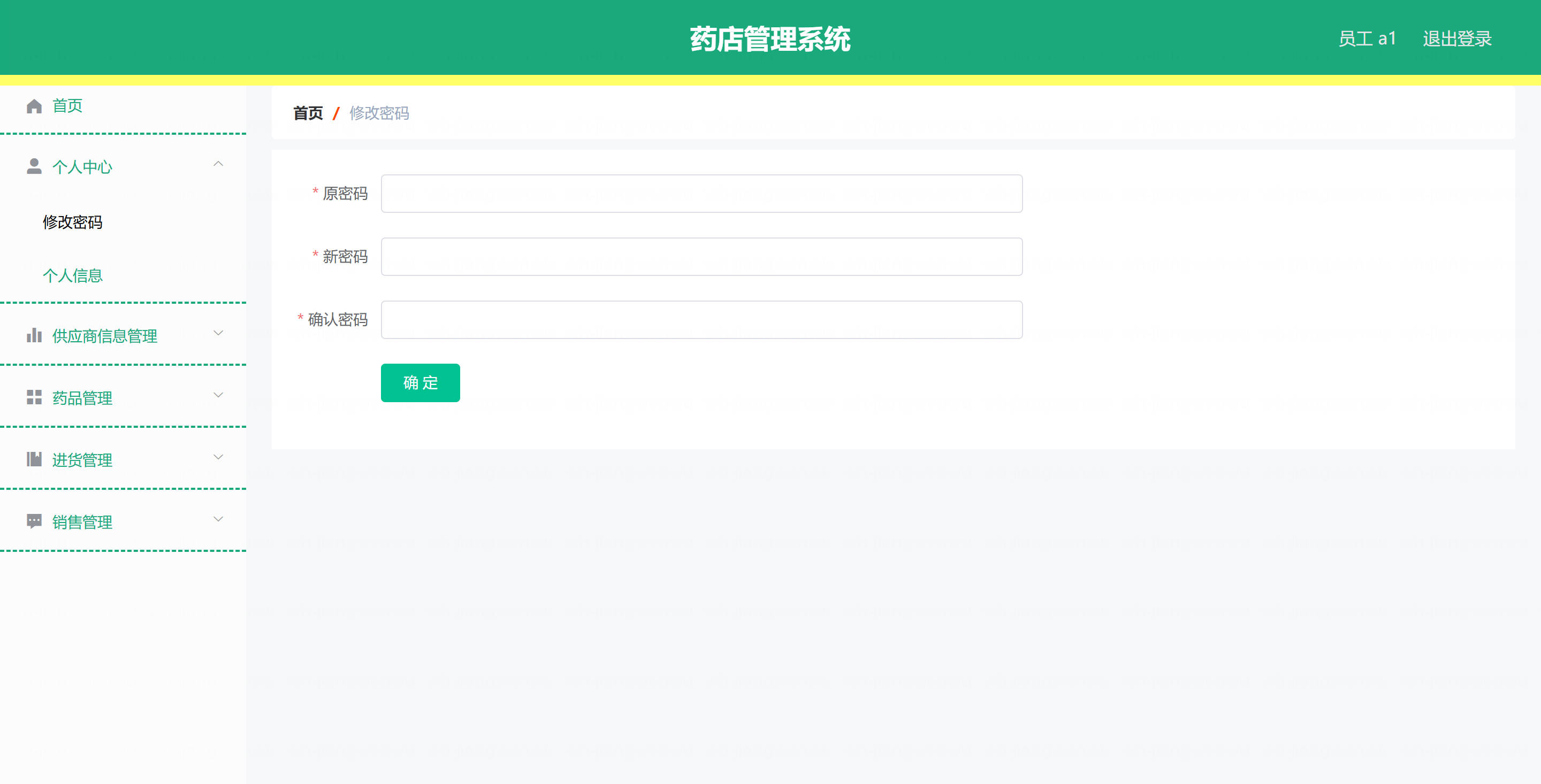Open the 销售管理 menu label
Image resolution: width=1541 pixels, height=784 pixels.
click(x=82, y=522)
